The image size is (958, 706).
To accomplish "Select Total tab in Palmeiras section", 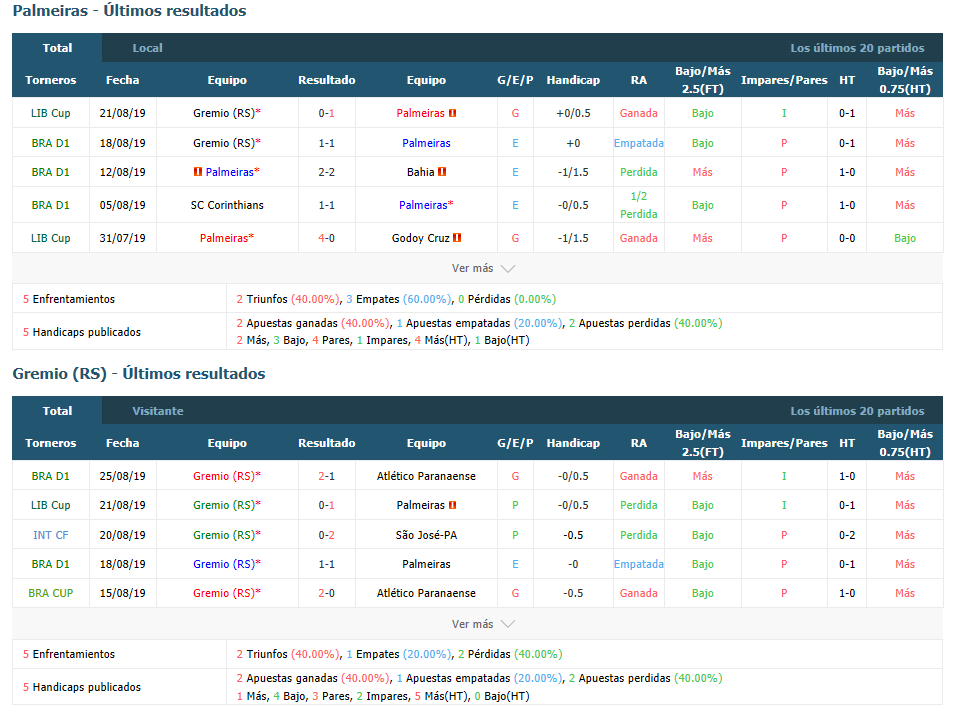I will click(x=57, y=48).
